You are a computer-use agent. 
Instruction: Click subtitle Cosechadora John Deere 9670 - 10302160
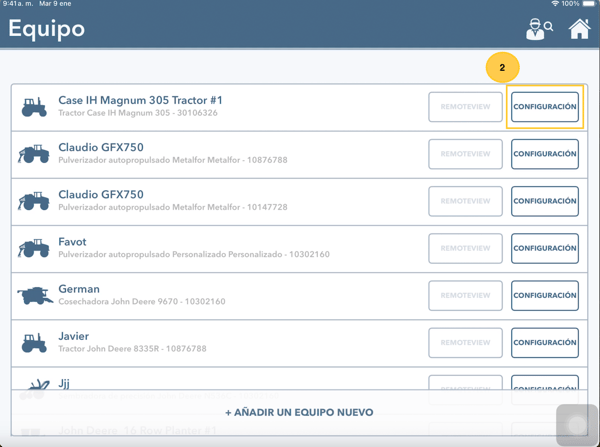point(142,302)
